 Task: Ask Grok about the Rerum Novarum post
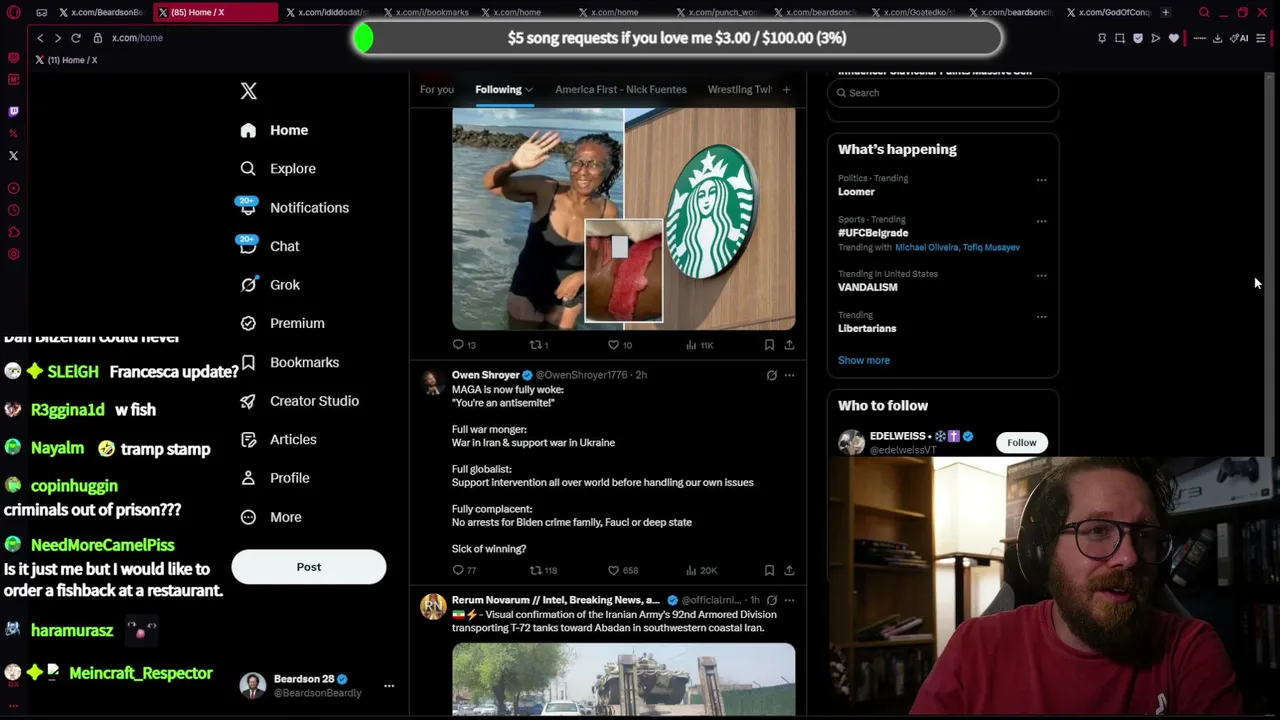click(771, 600)
